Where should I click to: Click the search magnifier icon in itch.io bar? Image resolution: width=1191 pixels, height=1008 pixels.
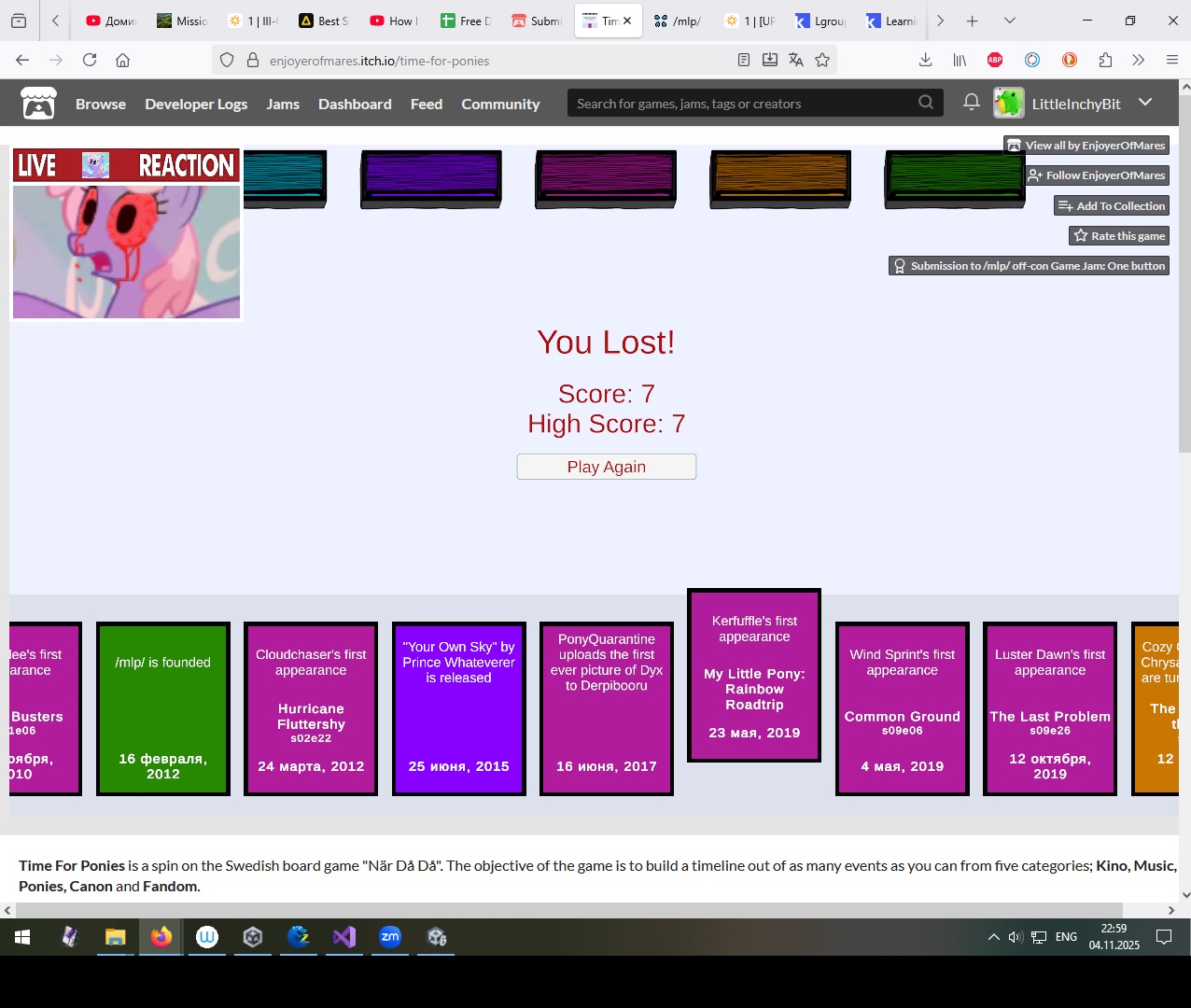926,103
